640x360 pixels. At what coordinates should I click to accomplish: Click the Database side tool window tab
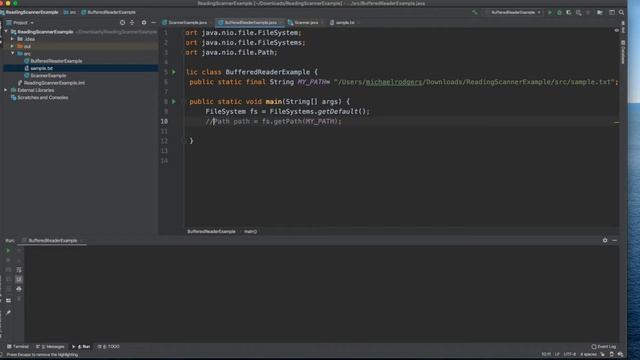coord(623,52)
